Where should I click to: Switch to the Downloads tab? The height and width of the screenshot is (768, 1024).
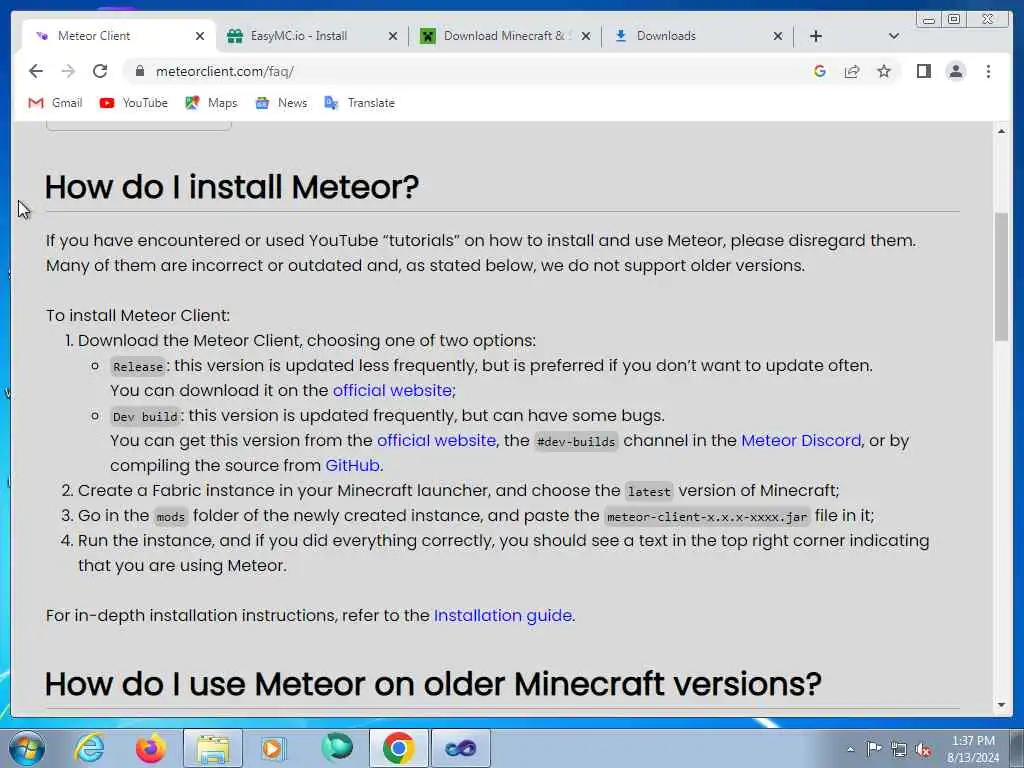[666, 36]
